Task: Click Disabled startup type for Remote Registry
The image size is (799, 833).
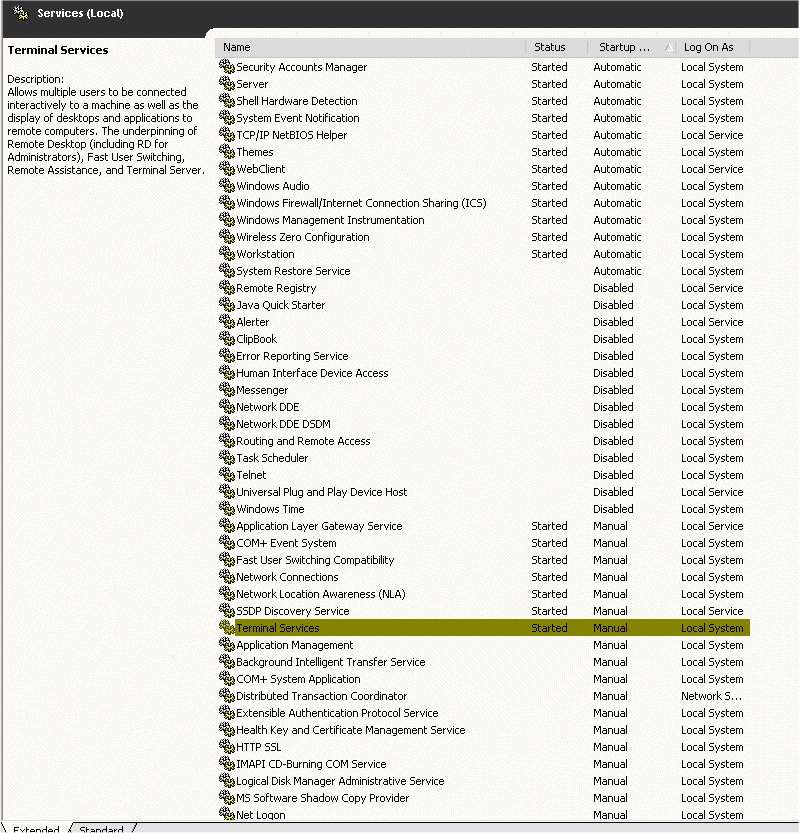Action: pos(613,288)
